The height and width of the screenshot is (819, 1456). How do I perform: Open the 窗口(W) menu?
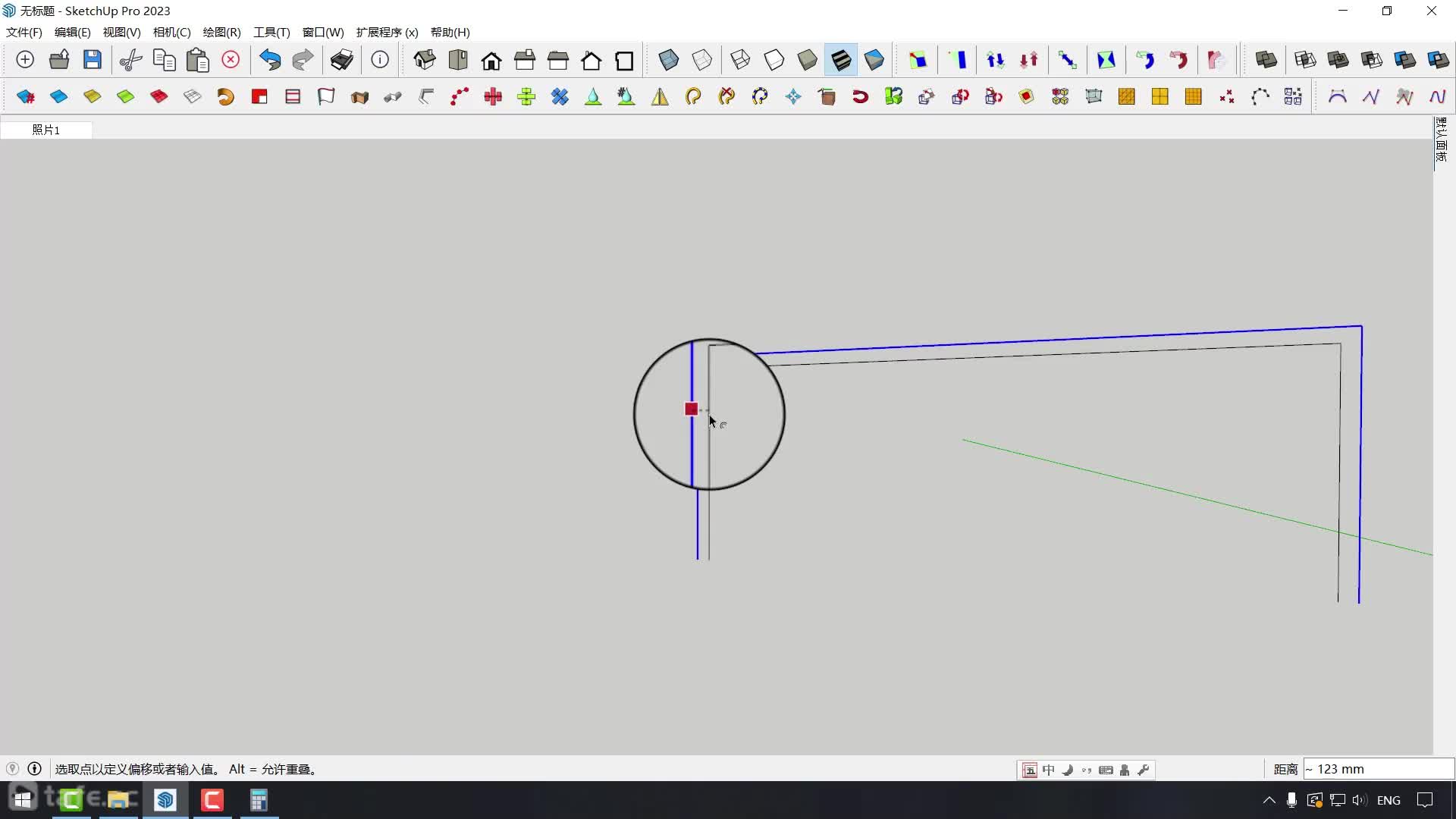(323, 32)
